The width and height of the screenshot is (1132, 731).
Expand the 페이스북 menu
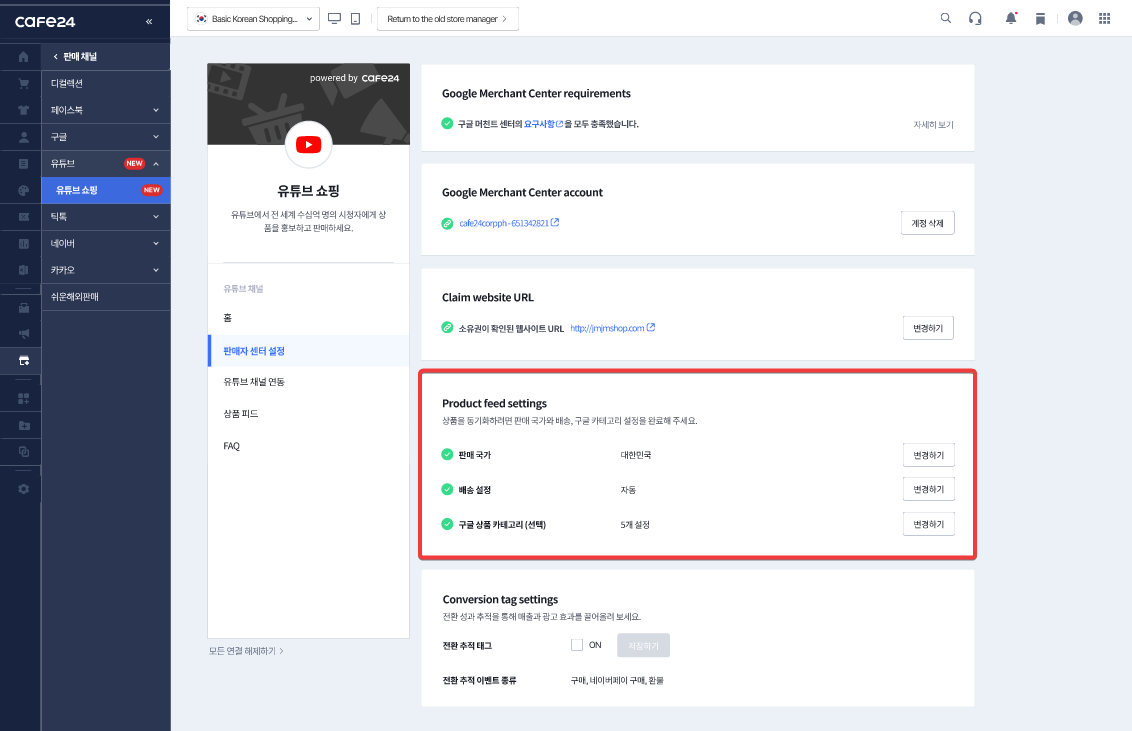pos(106,110)
